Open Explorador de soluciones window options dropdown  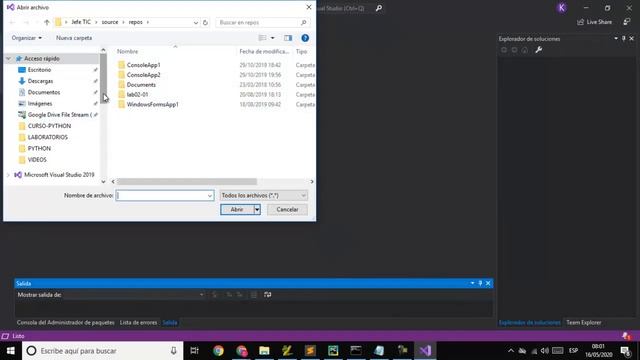pos(616,38)
